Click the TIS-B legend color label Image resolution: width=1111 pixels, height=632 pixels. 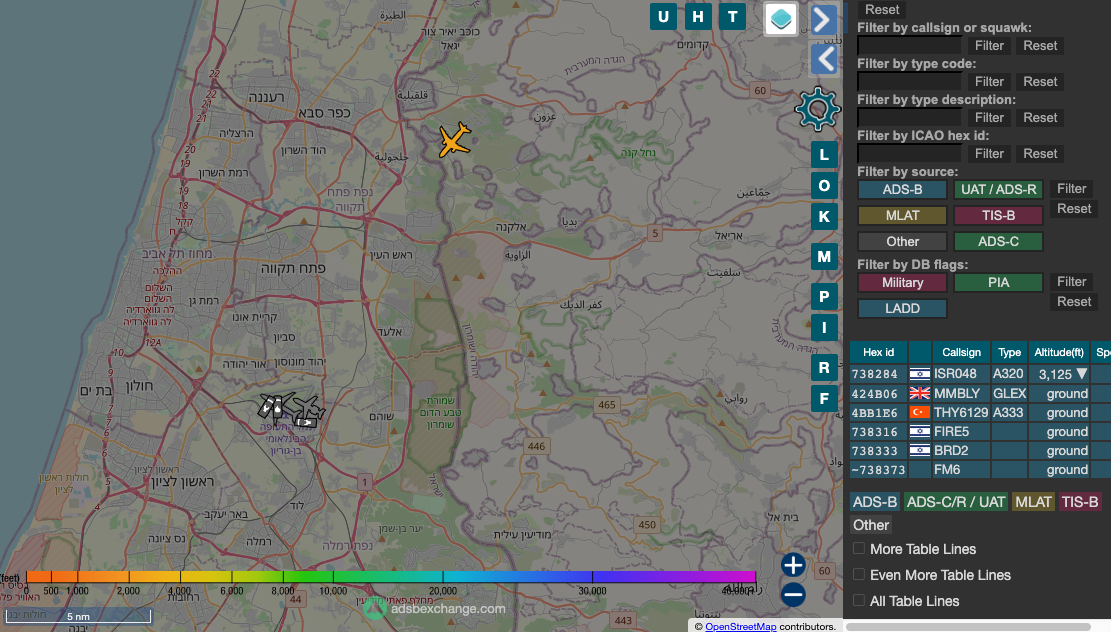1079,502
